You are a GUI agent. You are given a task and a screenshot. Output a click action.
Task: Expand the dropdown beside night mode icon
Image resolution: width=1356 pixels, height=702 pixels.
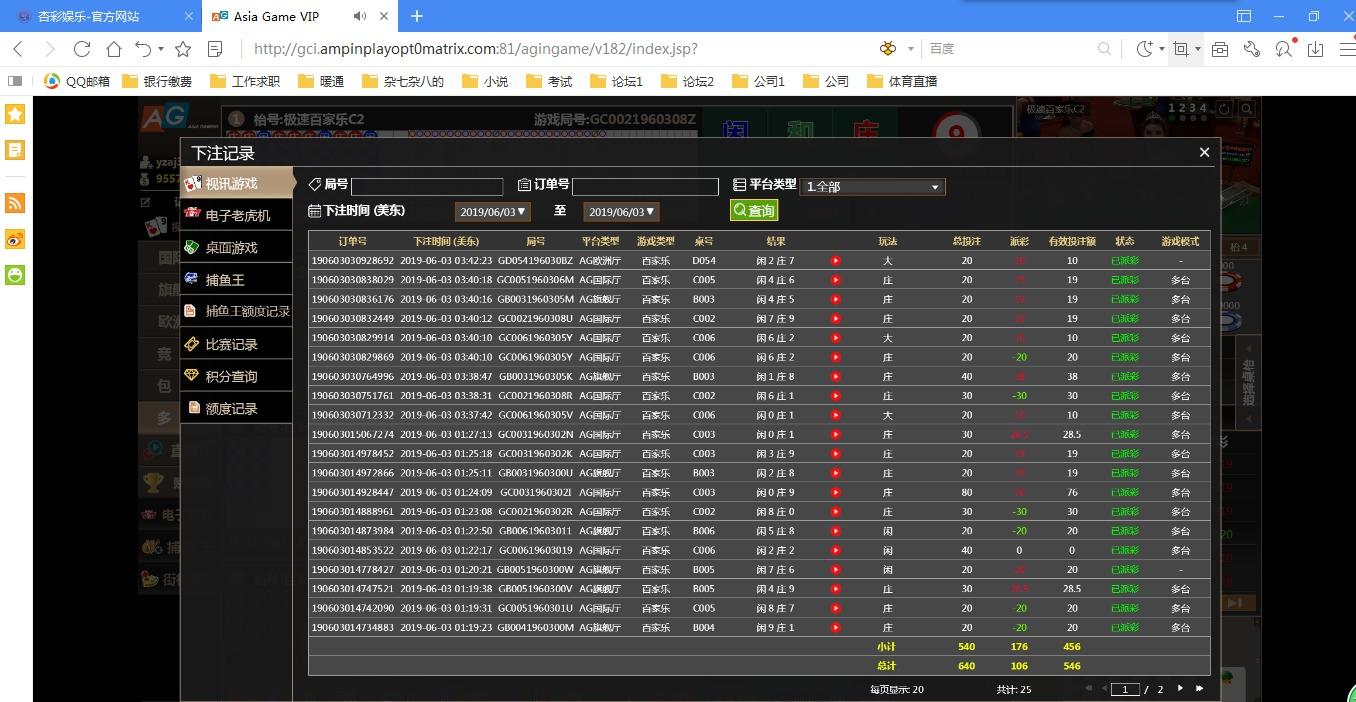[1161, 49]
